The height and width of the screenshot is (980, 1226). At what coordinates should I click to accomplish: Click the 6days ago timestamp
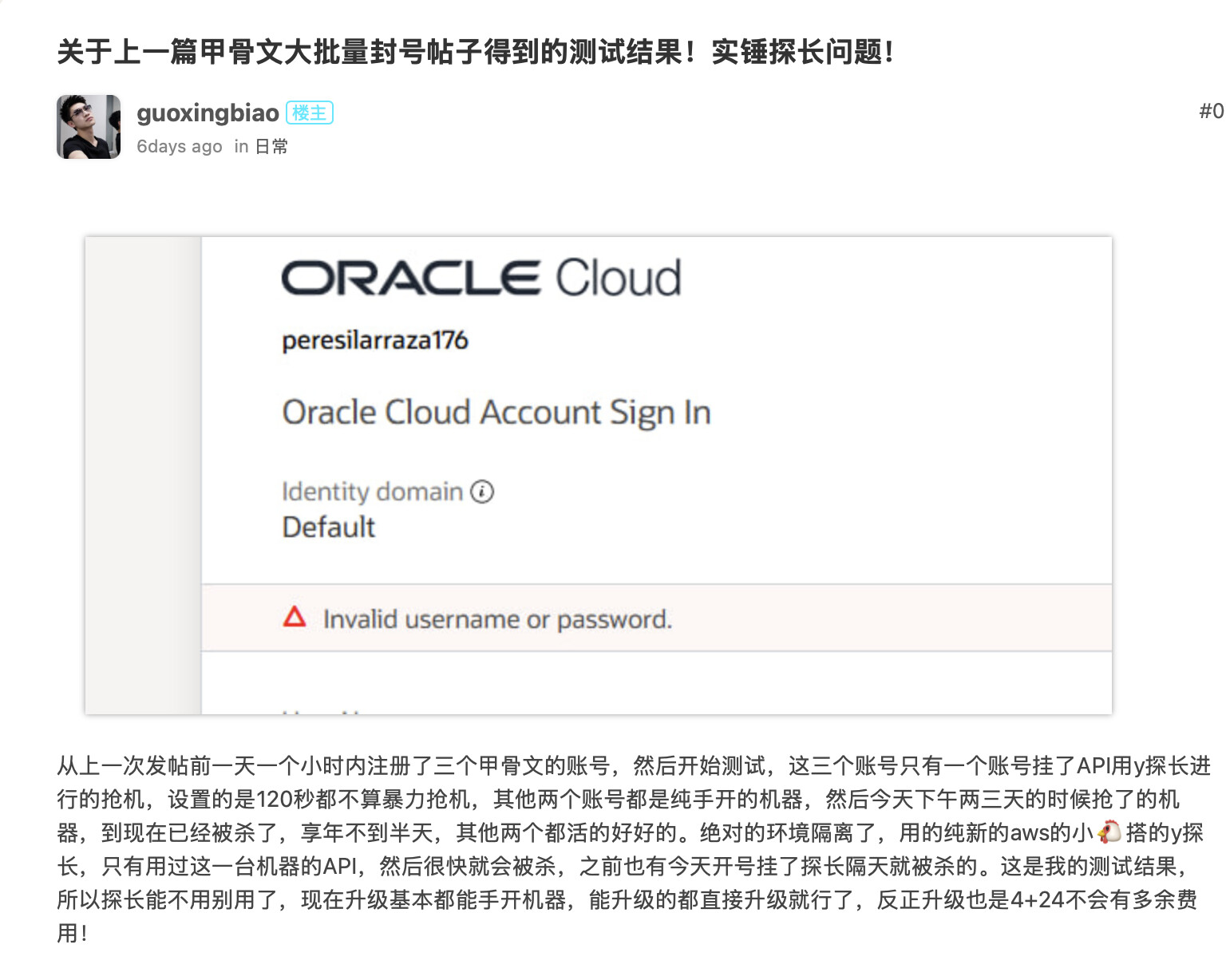coord(180,147)
